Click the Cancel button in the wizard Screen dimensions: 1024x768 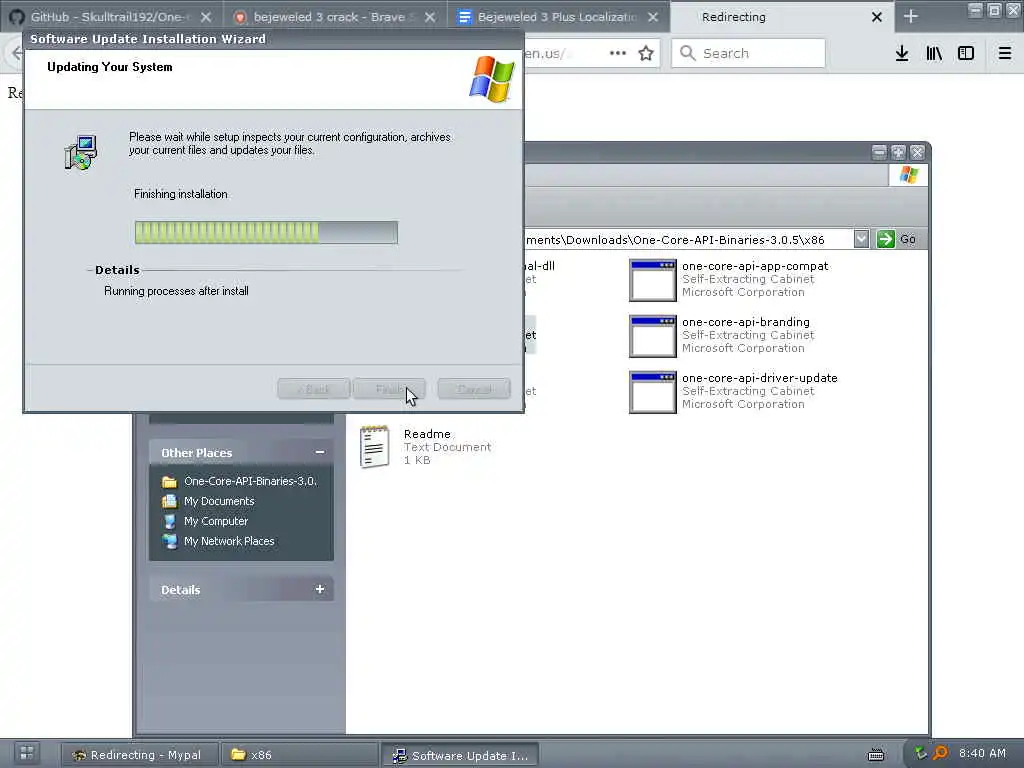click(474, 389)
